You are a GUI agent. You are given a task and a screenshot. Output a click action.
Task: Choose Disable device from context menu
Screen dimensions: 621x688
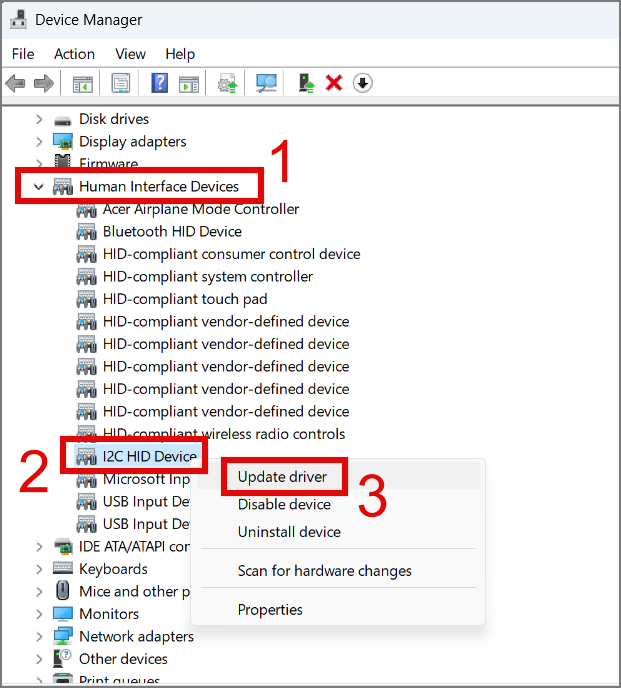(x=338, y=504)
